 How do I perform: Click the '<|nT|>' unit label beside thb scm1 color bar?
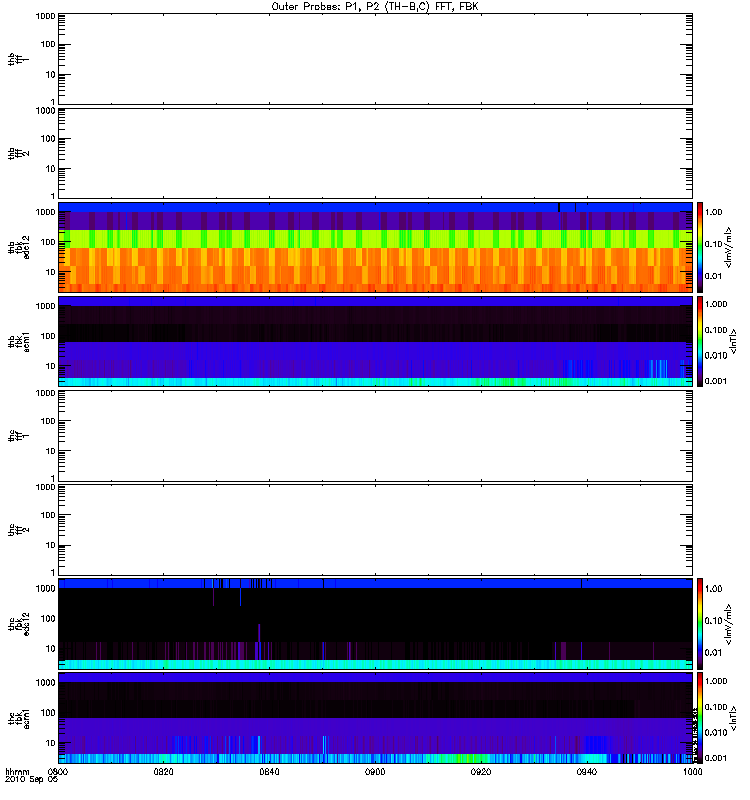click(x=733, y=342)
